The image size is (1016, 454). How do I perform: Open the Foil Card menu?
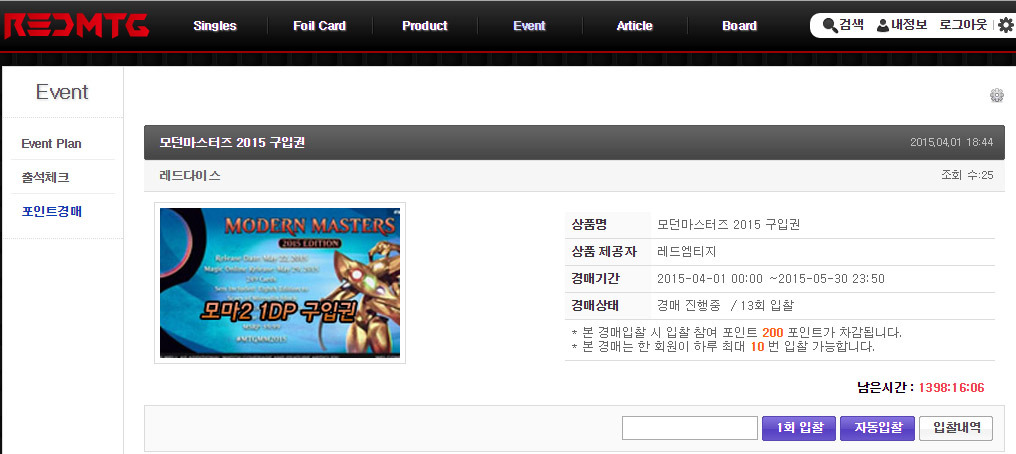319,26
